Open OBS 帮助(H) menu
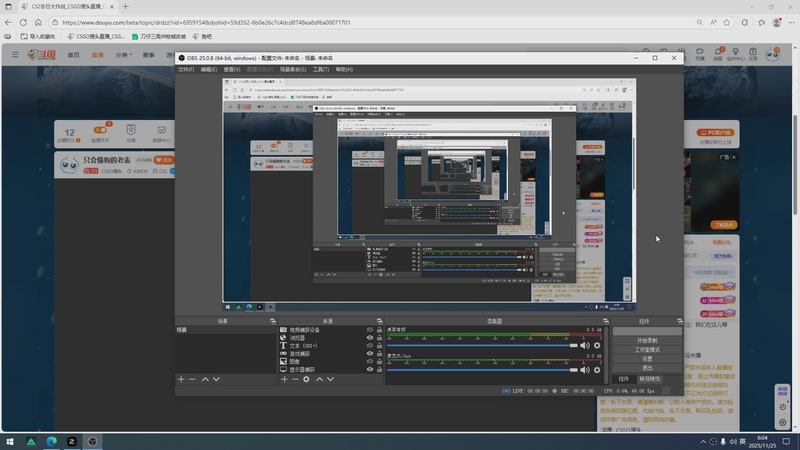This screenshot has width=800, height=450. [x=344, y=69]
